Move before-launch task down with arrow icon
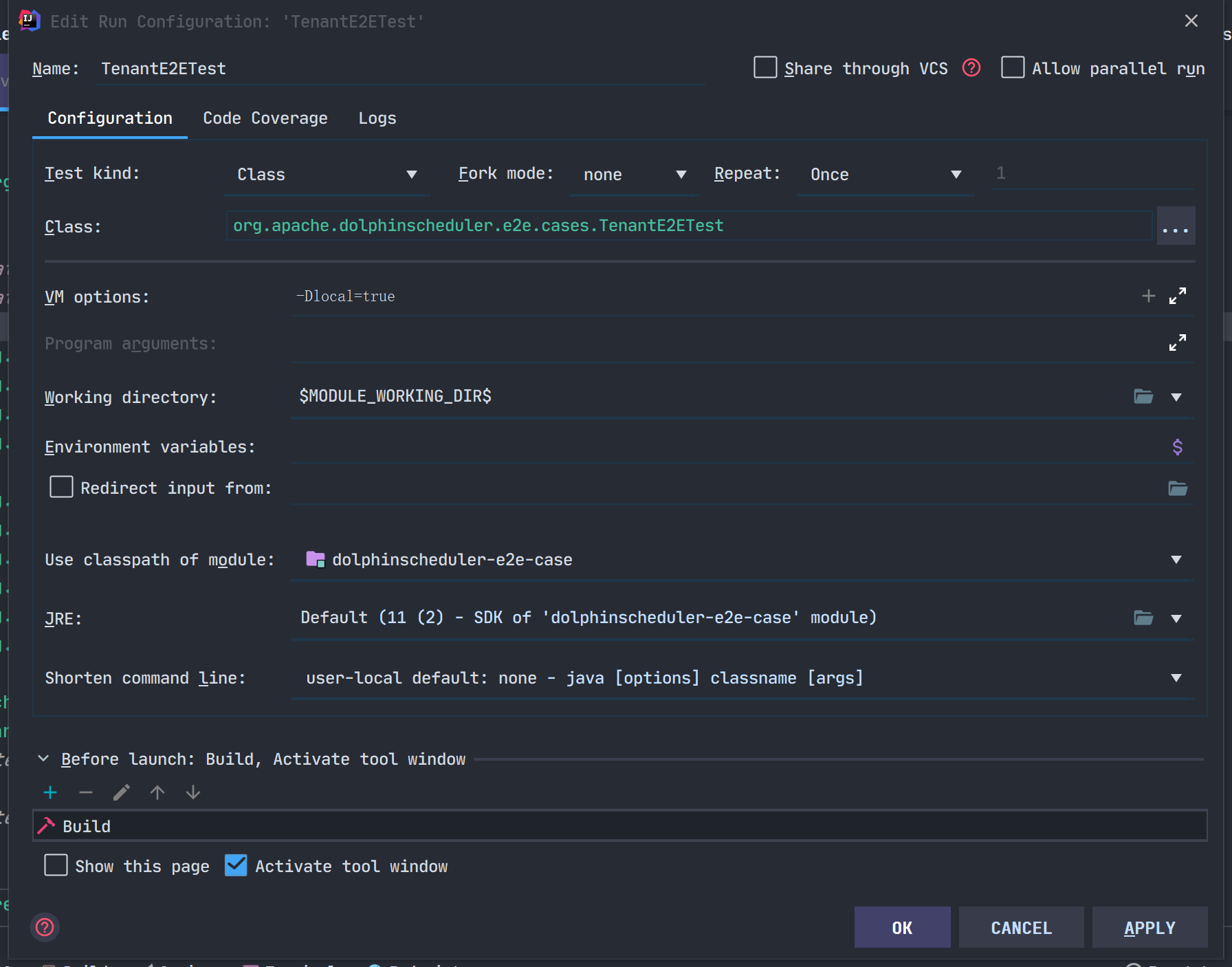This screenshot has height=967, width=1232. click(193, 792)
